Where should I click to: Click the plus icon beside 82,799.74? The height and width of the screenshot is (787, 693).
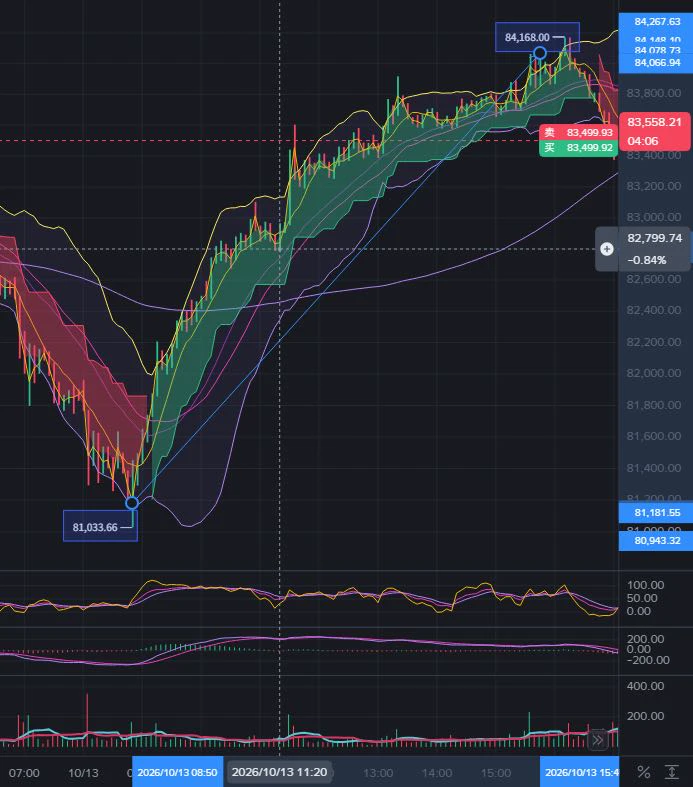(607, 249)
